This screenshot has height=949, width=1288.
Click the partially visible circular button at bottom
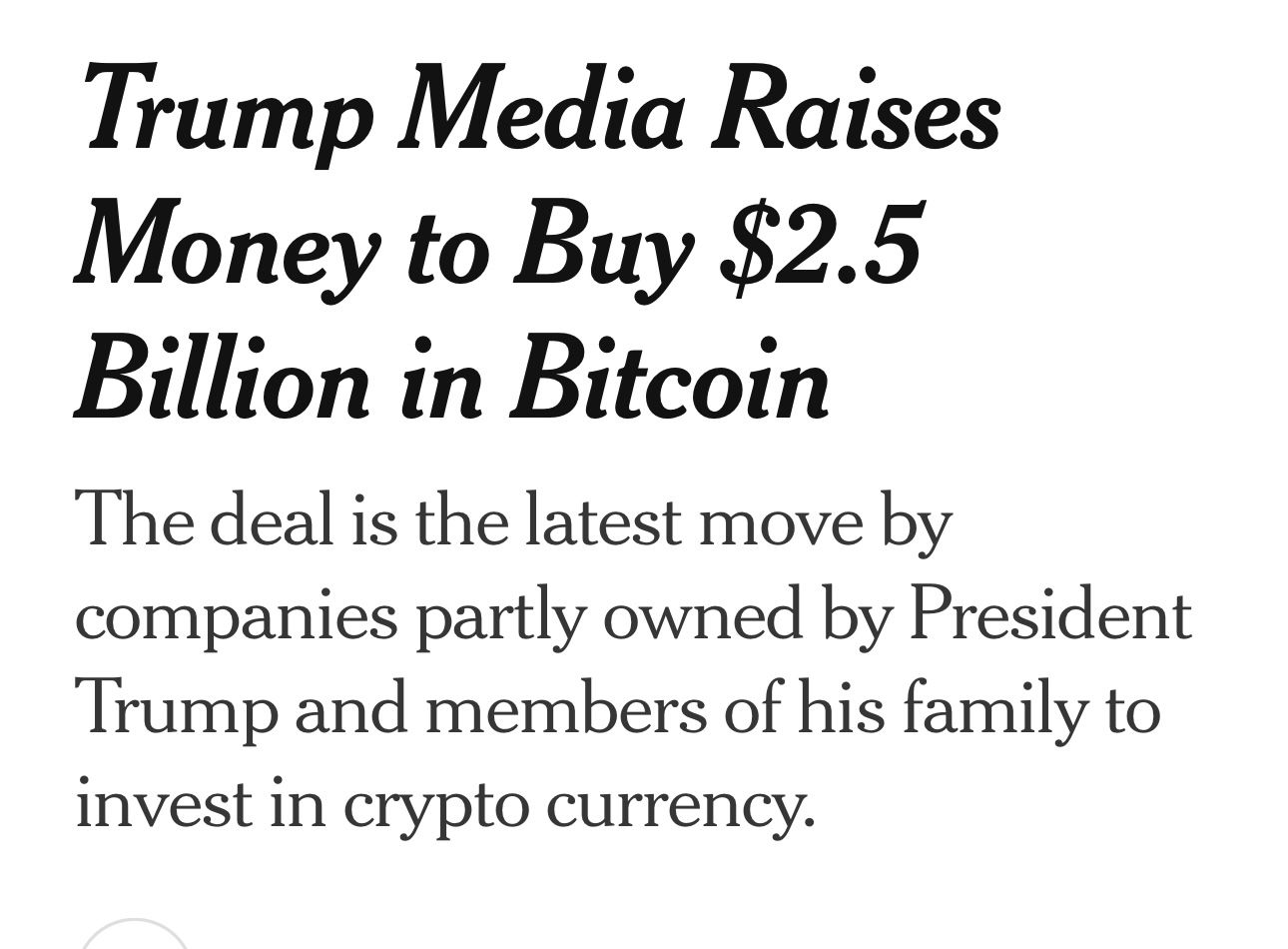[x=133, y=936]
